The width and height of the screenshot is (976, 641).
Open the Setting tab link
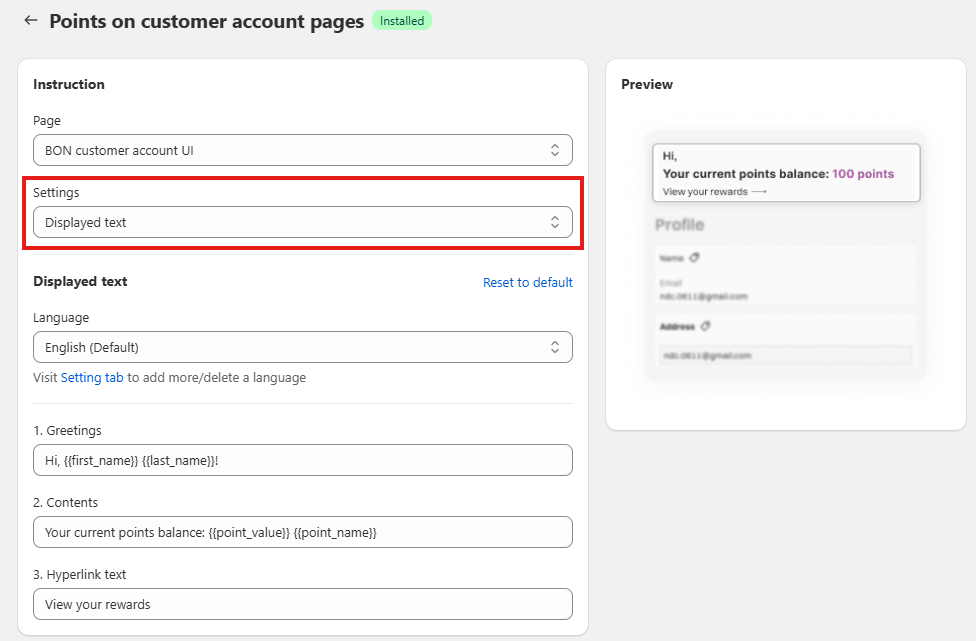[92, 378]
